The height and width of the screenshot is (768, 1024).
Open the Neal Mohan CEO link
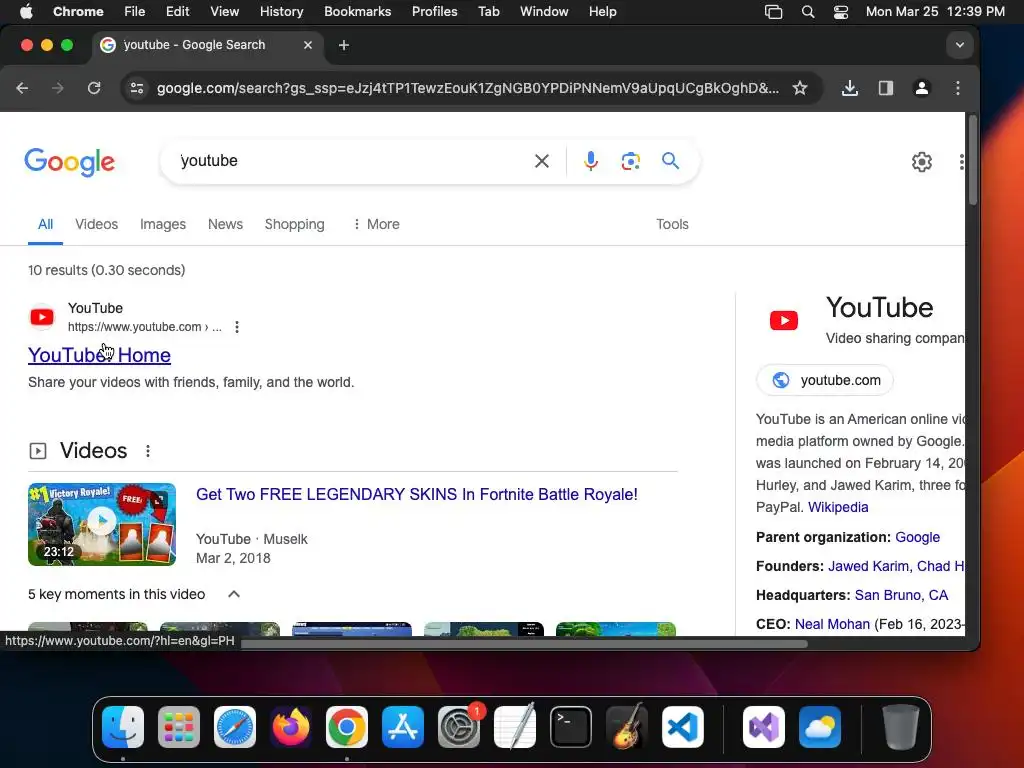click(x=832, y=624)
